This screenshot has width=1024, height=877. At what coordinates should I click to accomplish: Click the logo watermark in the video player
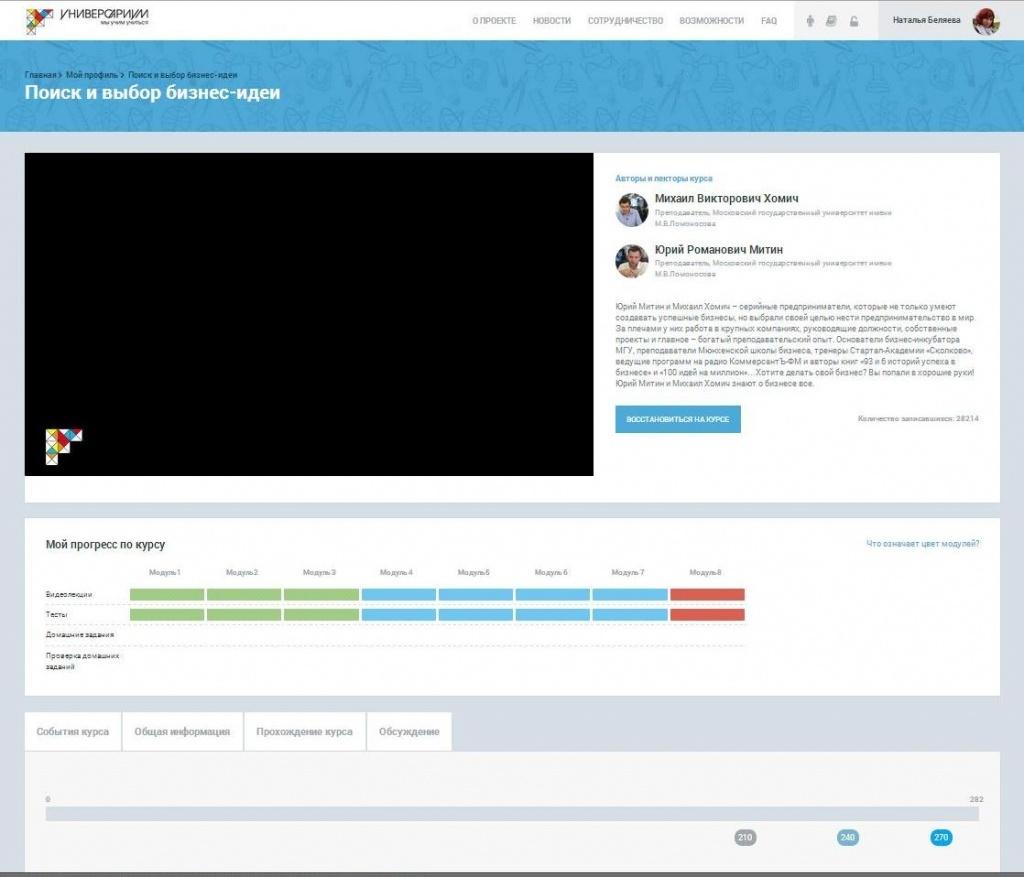(64, 446)
